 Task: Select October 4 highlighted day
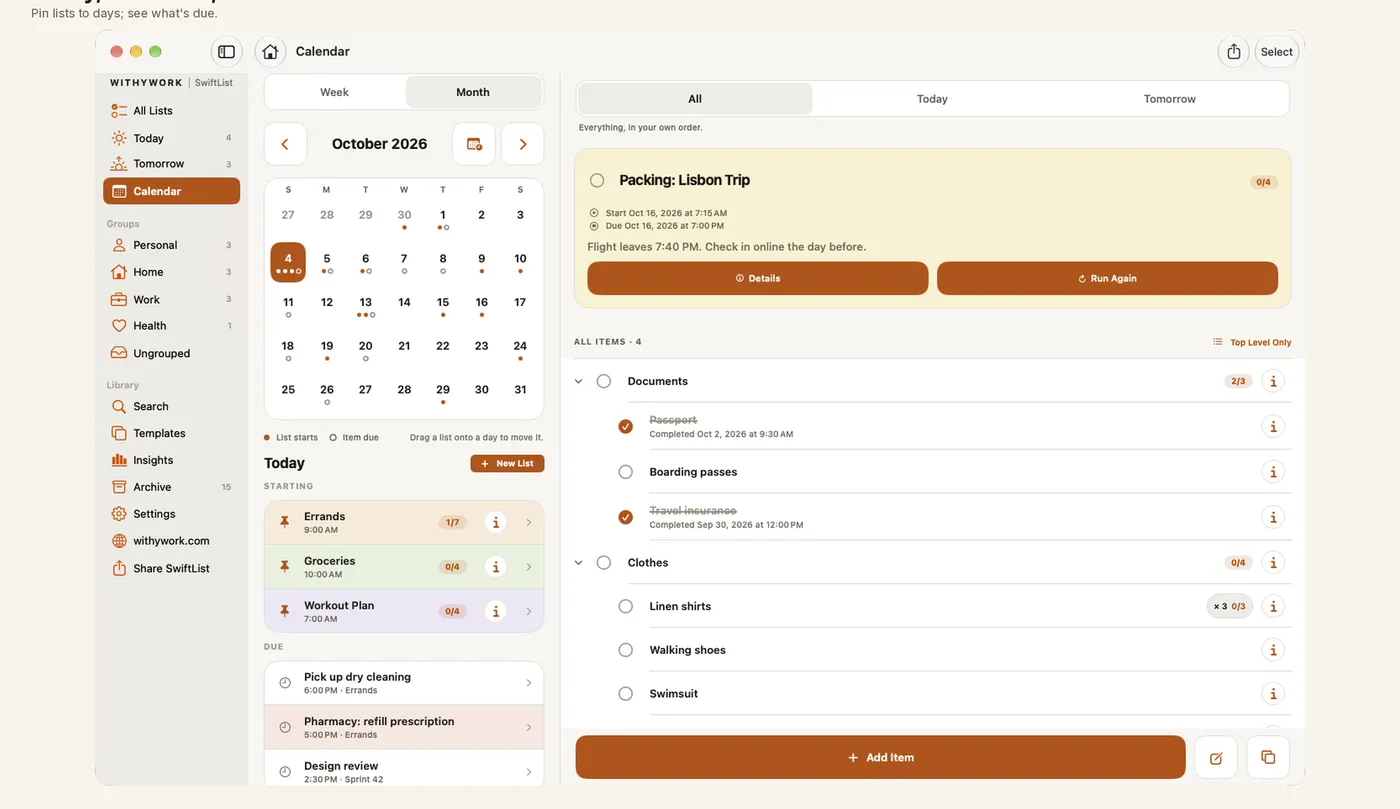[288, 261]
